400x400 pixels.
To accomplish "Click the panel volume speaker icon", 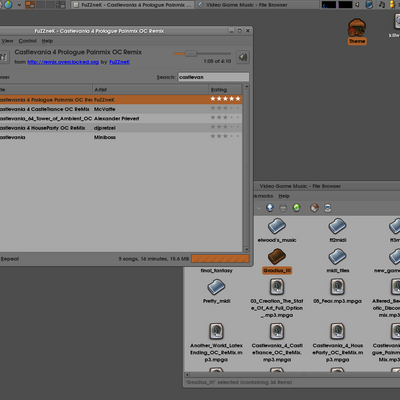I will click(x=357, y=5).
